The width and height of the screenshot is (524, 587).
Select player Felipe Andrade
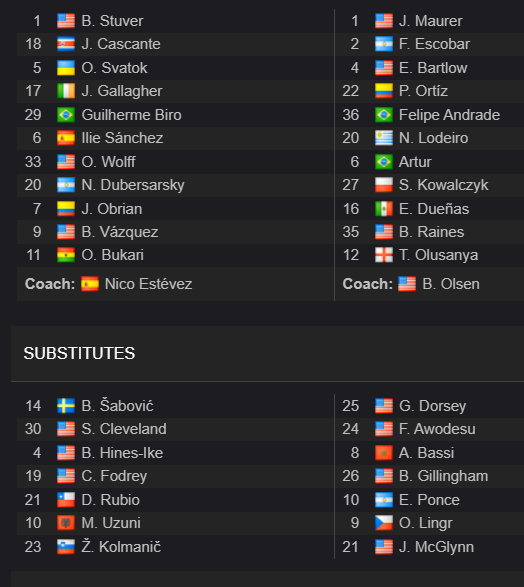point(449,115)
